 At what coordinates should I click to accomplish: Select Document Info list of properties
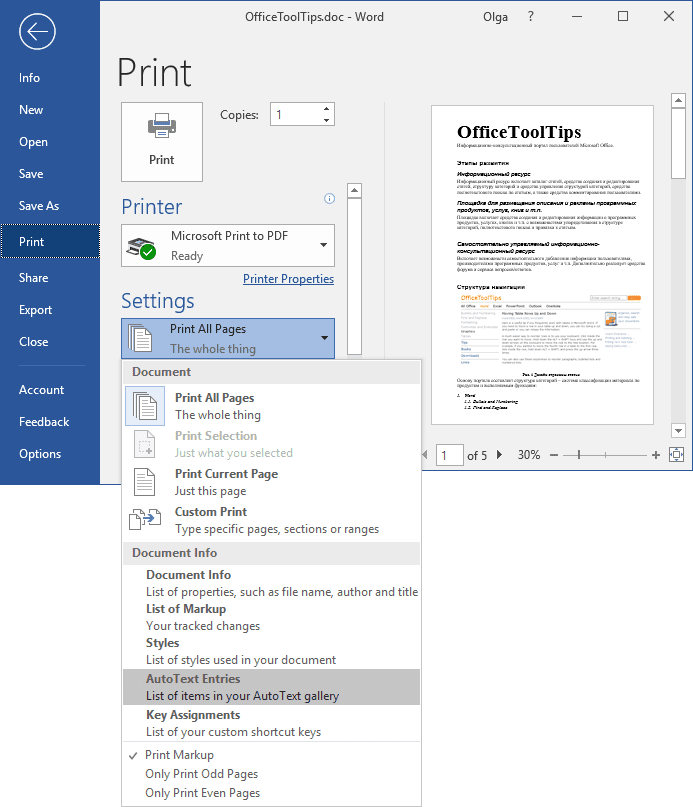tap(271, 583)
